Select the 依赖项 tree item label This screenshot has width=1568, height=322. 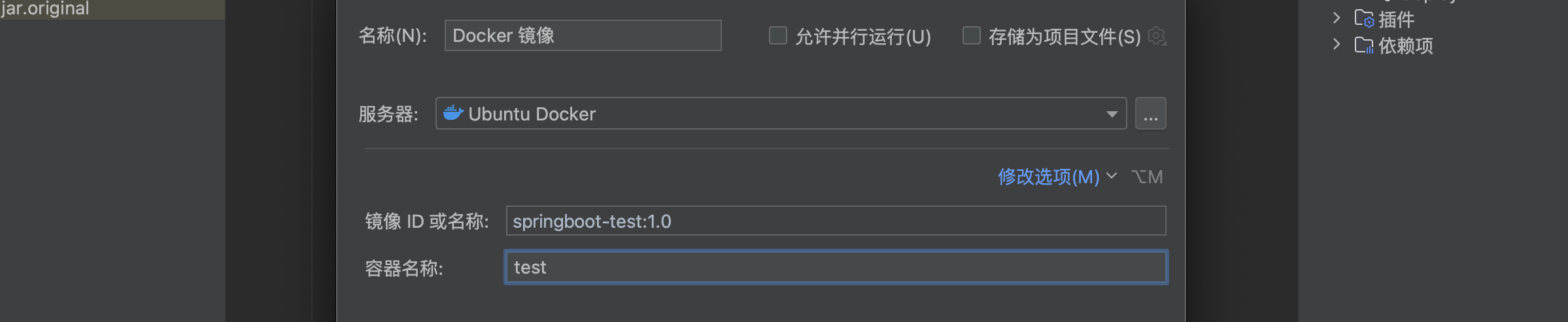(x=1405, y=46)
